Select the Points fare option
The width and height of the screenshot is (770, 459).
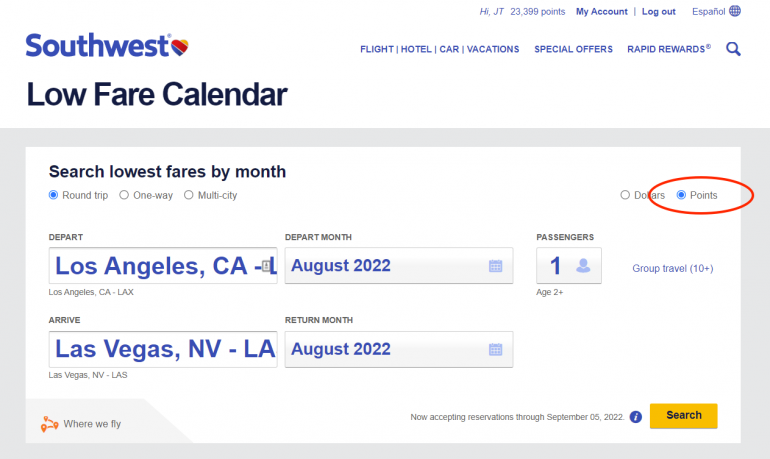[682, 195]
